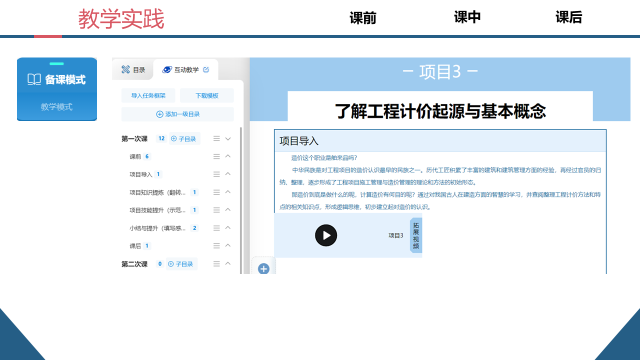Screen dimensions: 640x360
Task: Open drag-handle menu icon for 课后 row
Action: pos(216,246)
